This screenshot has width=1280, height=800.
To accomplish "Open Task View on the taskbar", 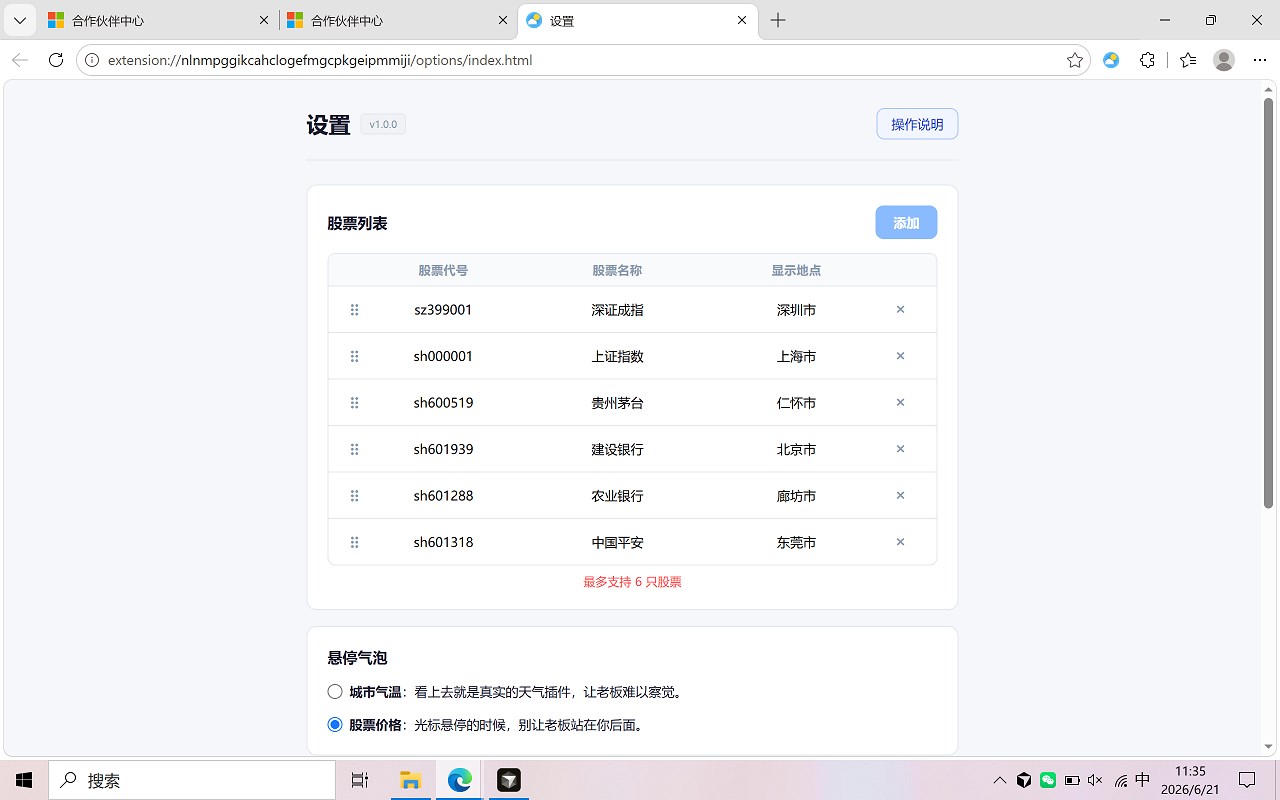I will [360, 780].
